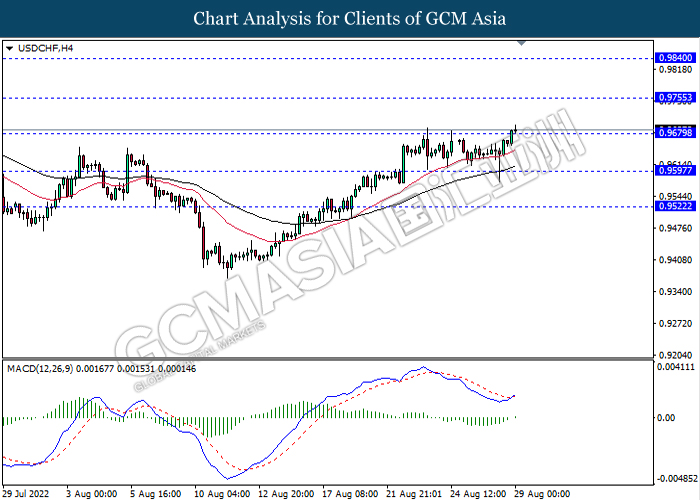Select the 0.96798 price level label
The image size is (700, 500).
pyautogui.click(x=675, y=133)
